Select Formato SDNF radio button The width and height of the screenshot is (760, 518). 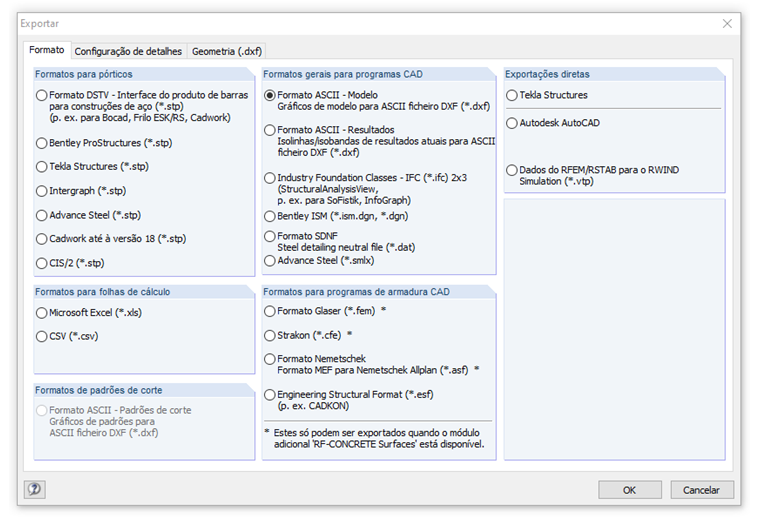coord(270,236)
